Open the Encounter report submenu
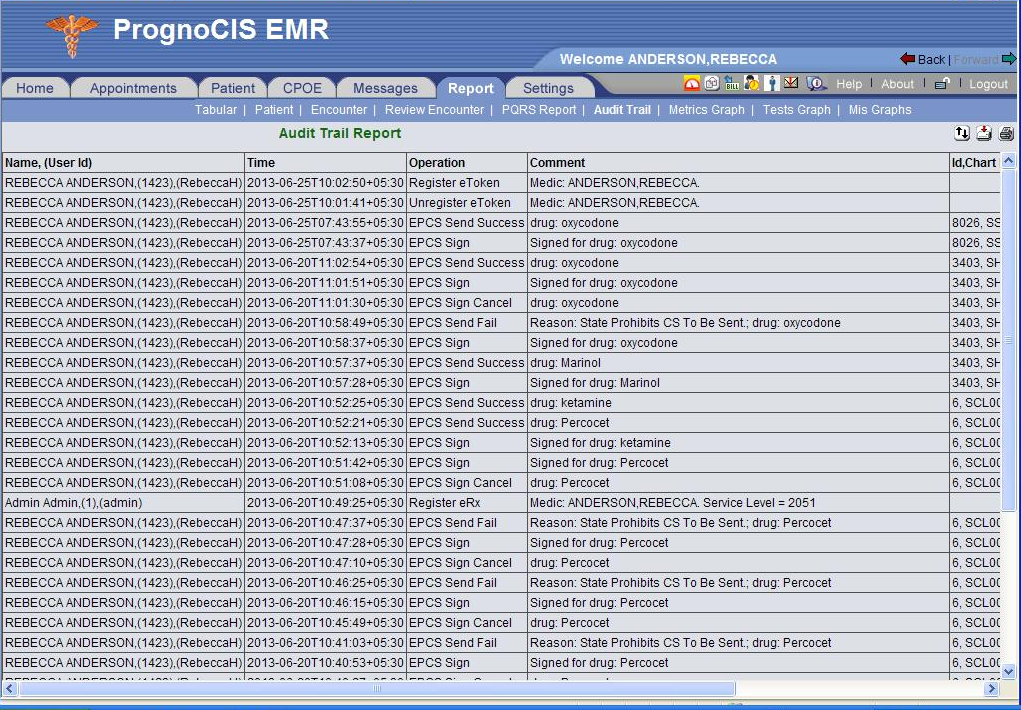The height and width of the screenshot is (710, 1021). [339, 109]
